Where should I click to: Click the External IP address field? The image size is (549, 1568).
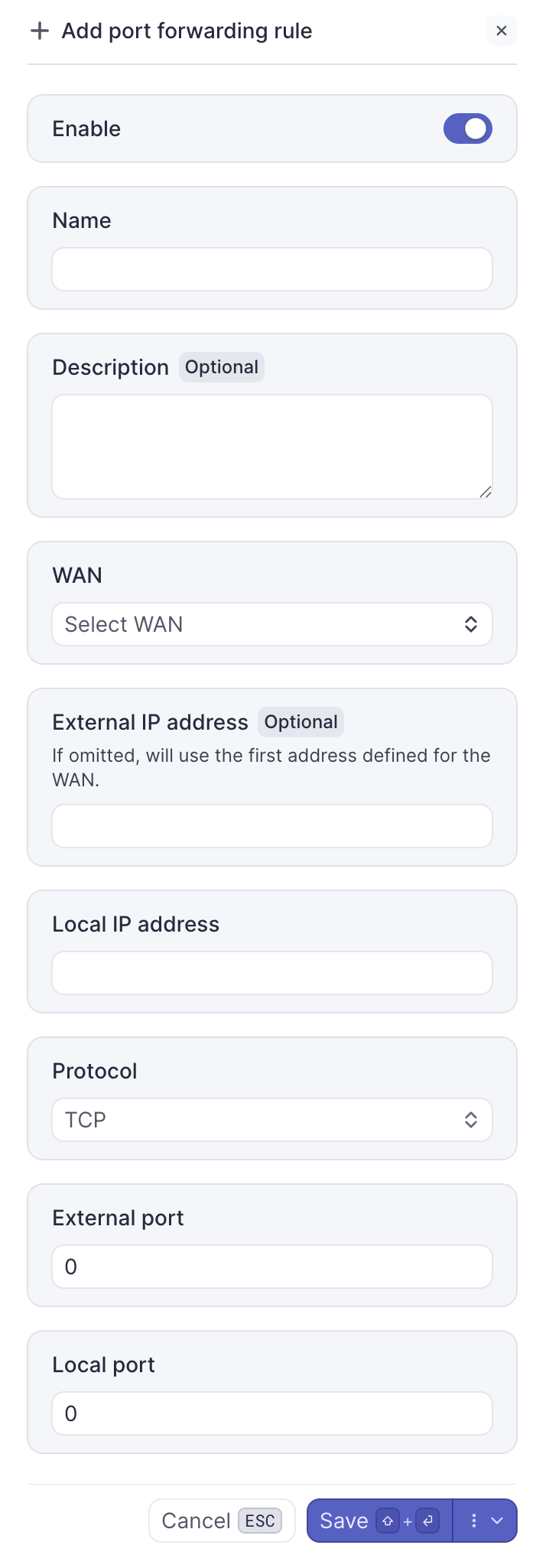click(272, 826)
